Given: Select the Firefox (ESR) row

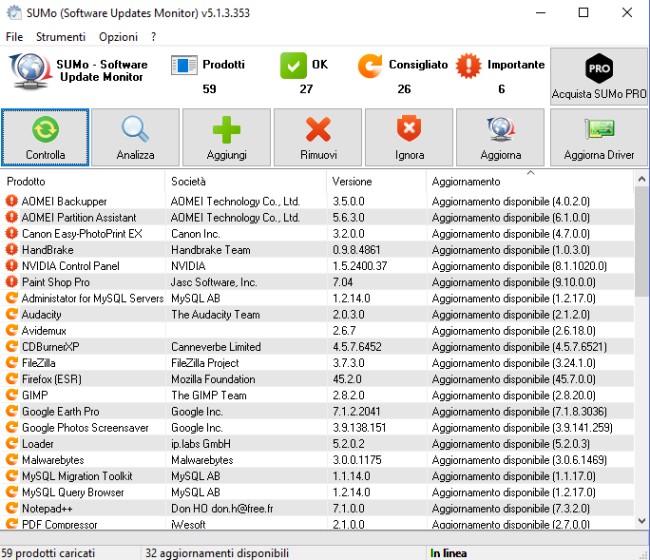Looking at the screenshot, I should (318, 379).
